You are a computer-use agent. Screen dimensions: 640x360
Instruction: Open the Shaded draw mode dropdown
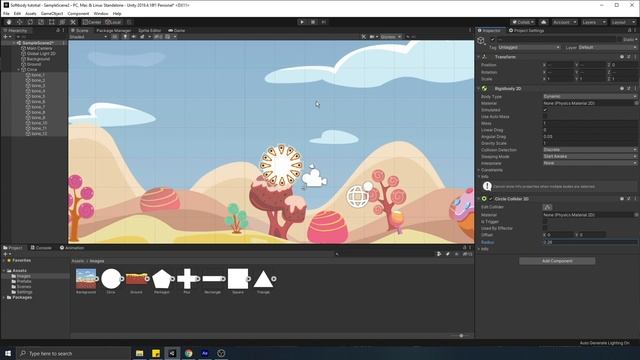click(88, 37)
